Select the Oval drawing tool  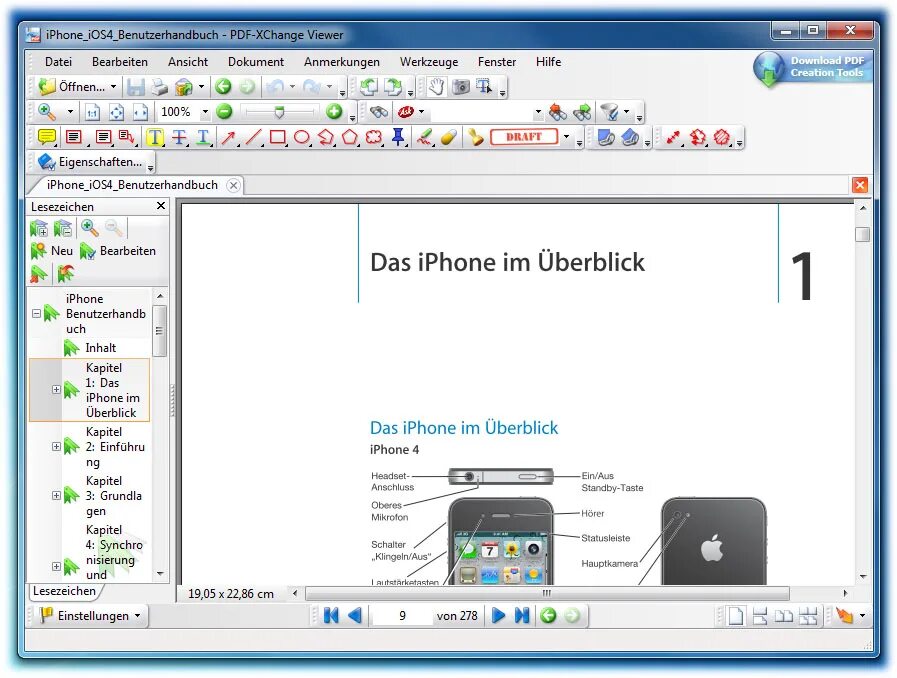pyautogui.click(x=301, y=137)
